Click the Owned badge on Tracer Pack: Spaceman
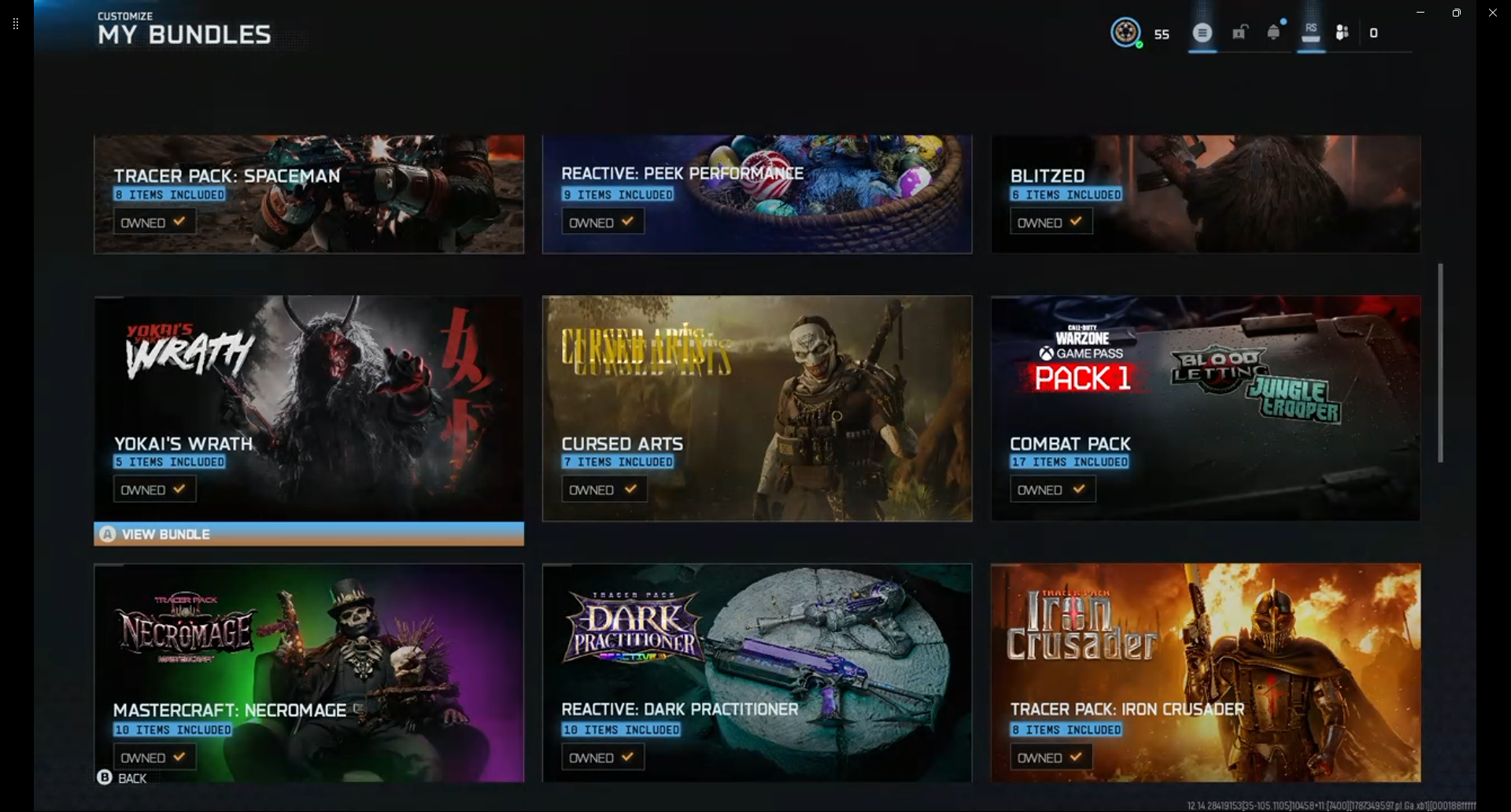 (154, 222)
